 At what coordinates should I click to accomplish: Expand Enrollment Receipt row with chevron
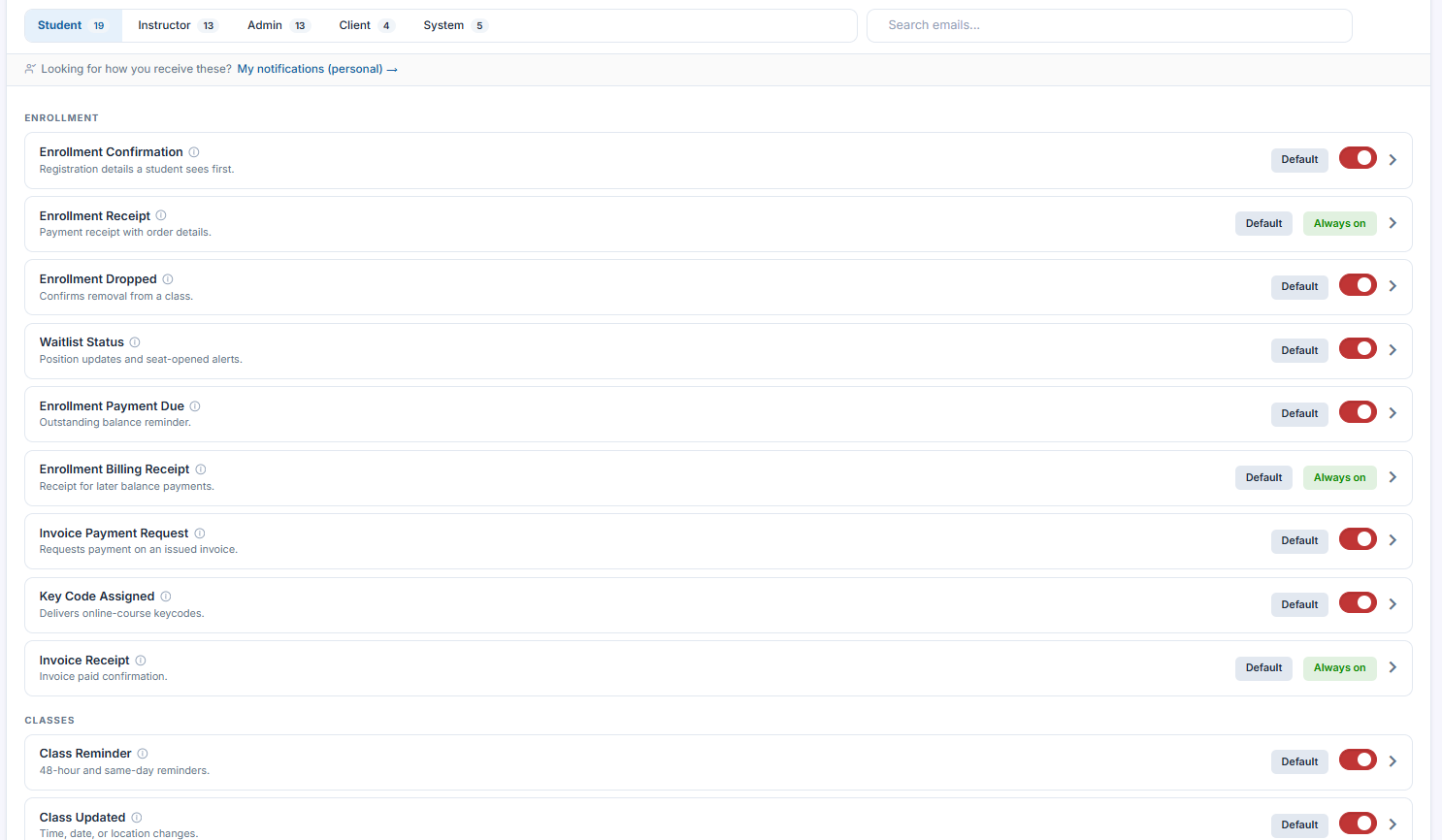pos(1393,223)
